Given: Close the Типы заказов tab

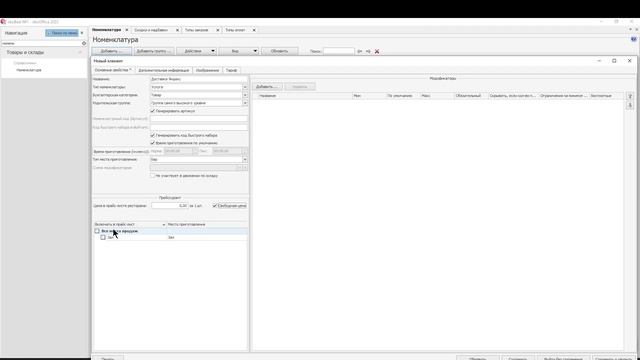Looking at the screenshot, I should click(x=218, y=30).
